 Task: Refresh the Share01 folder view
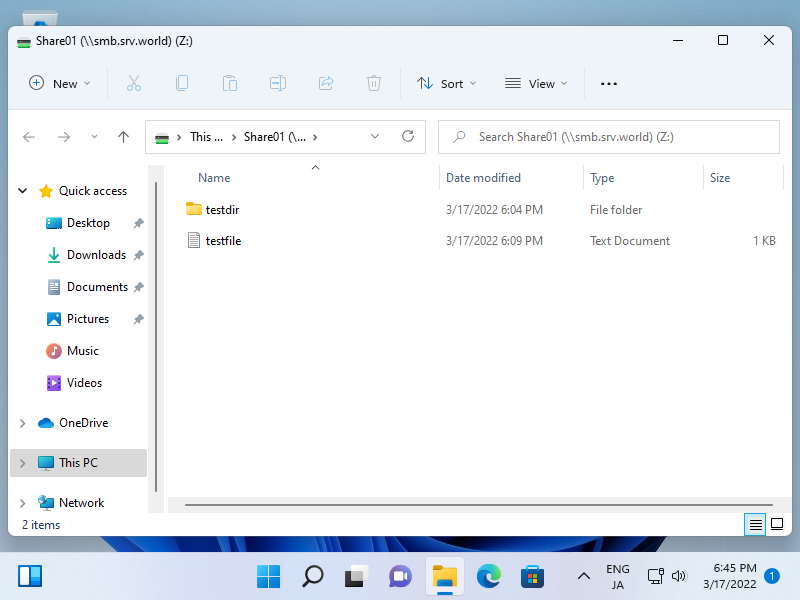pos(407,137)
